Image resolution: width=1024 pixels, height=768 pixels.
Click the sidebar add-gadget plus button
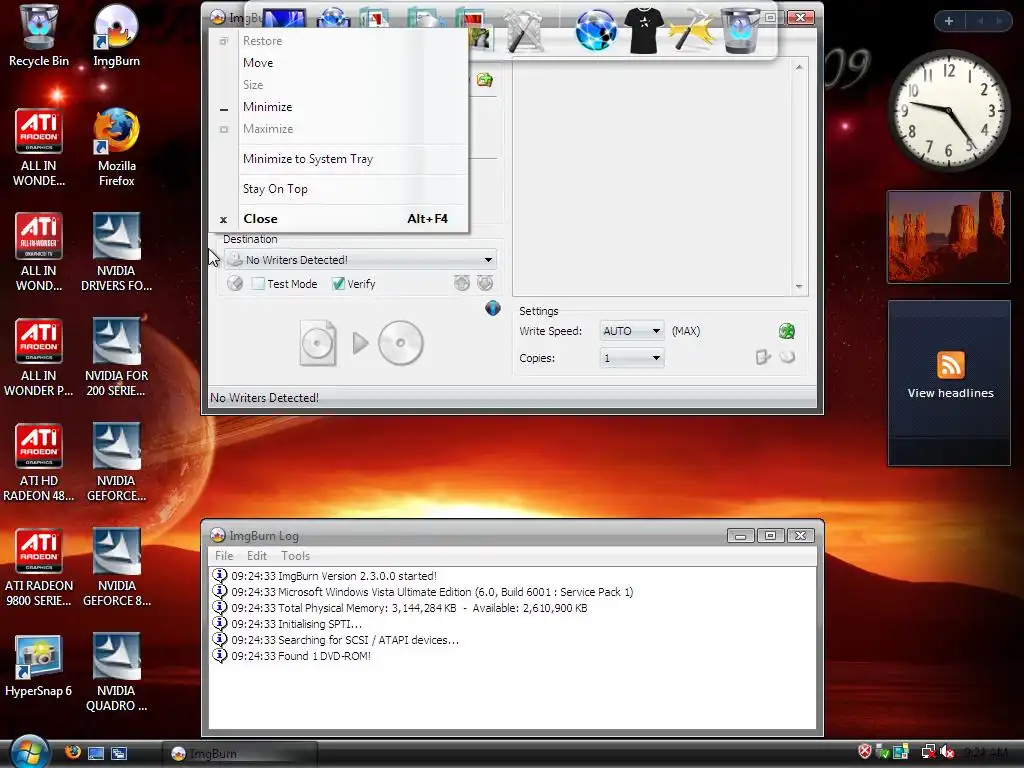(948, 21)
